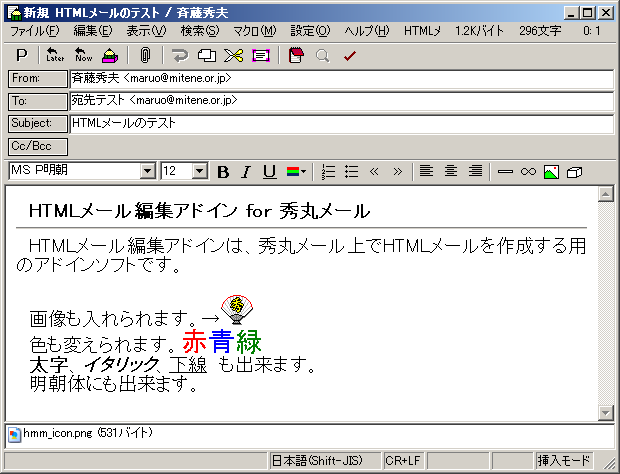Click the magenta-cornered select-all icon
The height and width of the screenshot is (474, 620).
click(261, 55)
